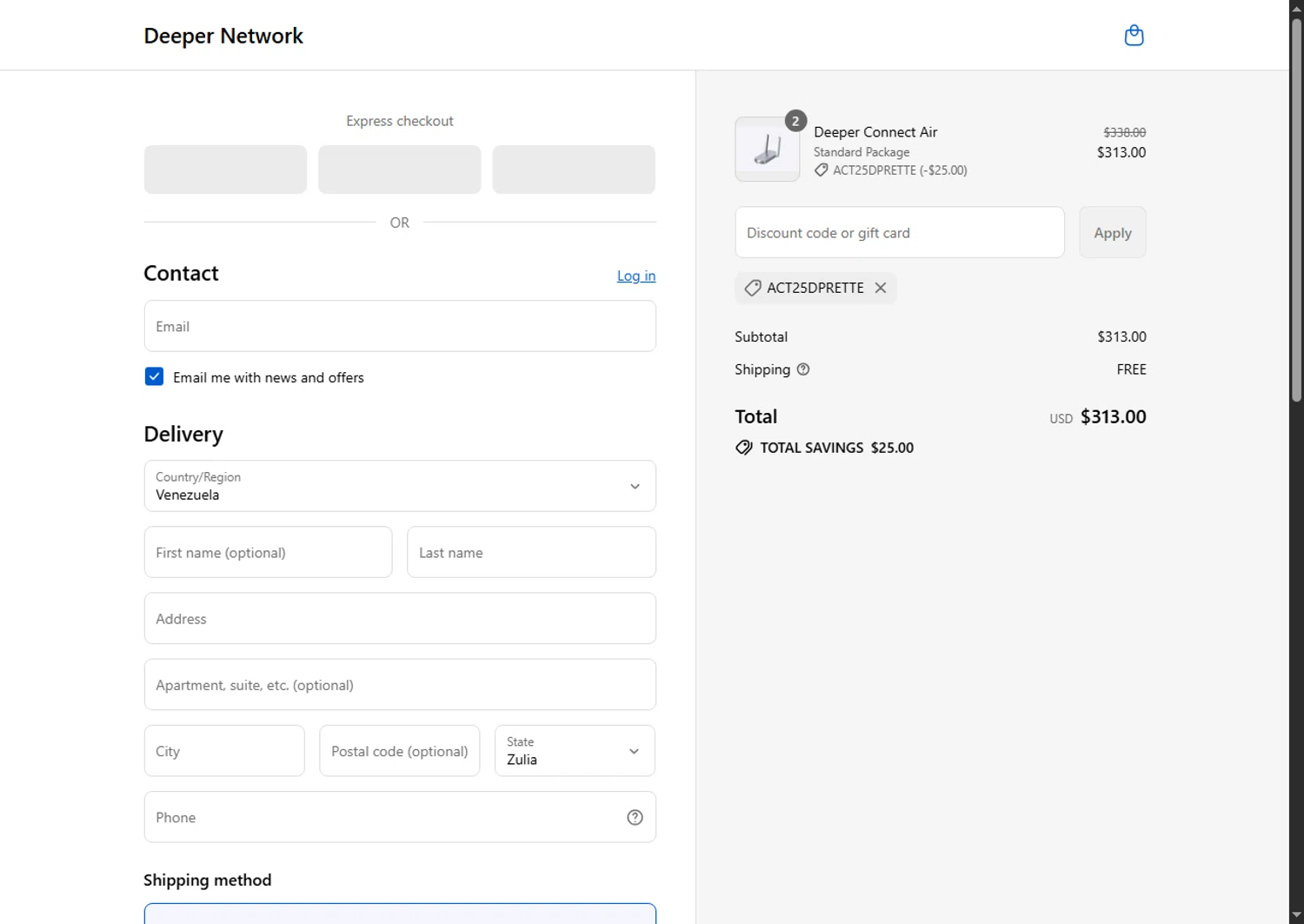
Task: Click the TOTAL SAVINGS $25.00 text
Action: point(836,448)
